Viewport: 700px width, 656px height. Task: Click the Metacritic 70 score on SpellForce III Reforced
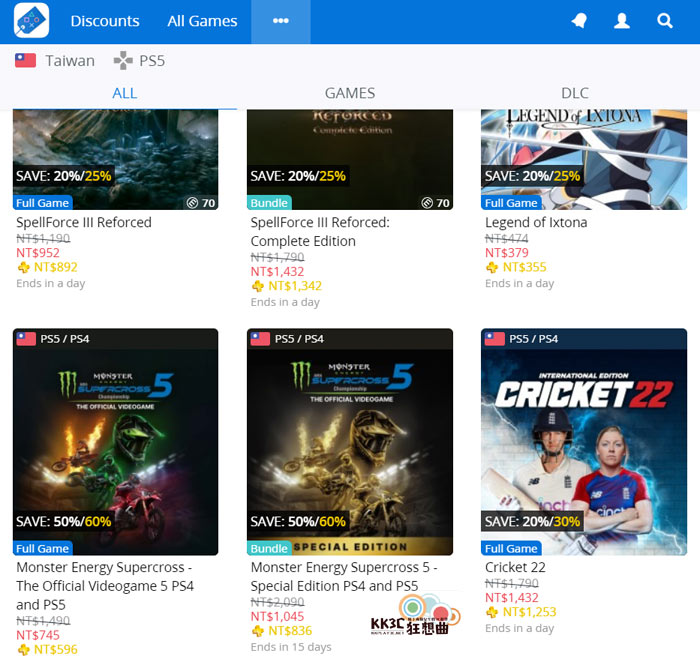pyautogui.click(x=201, y=203)
